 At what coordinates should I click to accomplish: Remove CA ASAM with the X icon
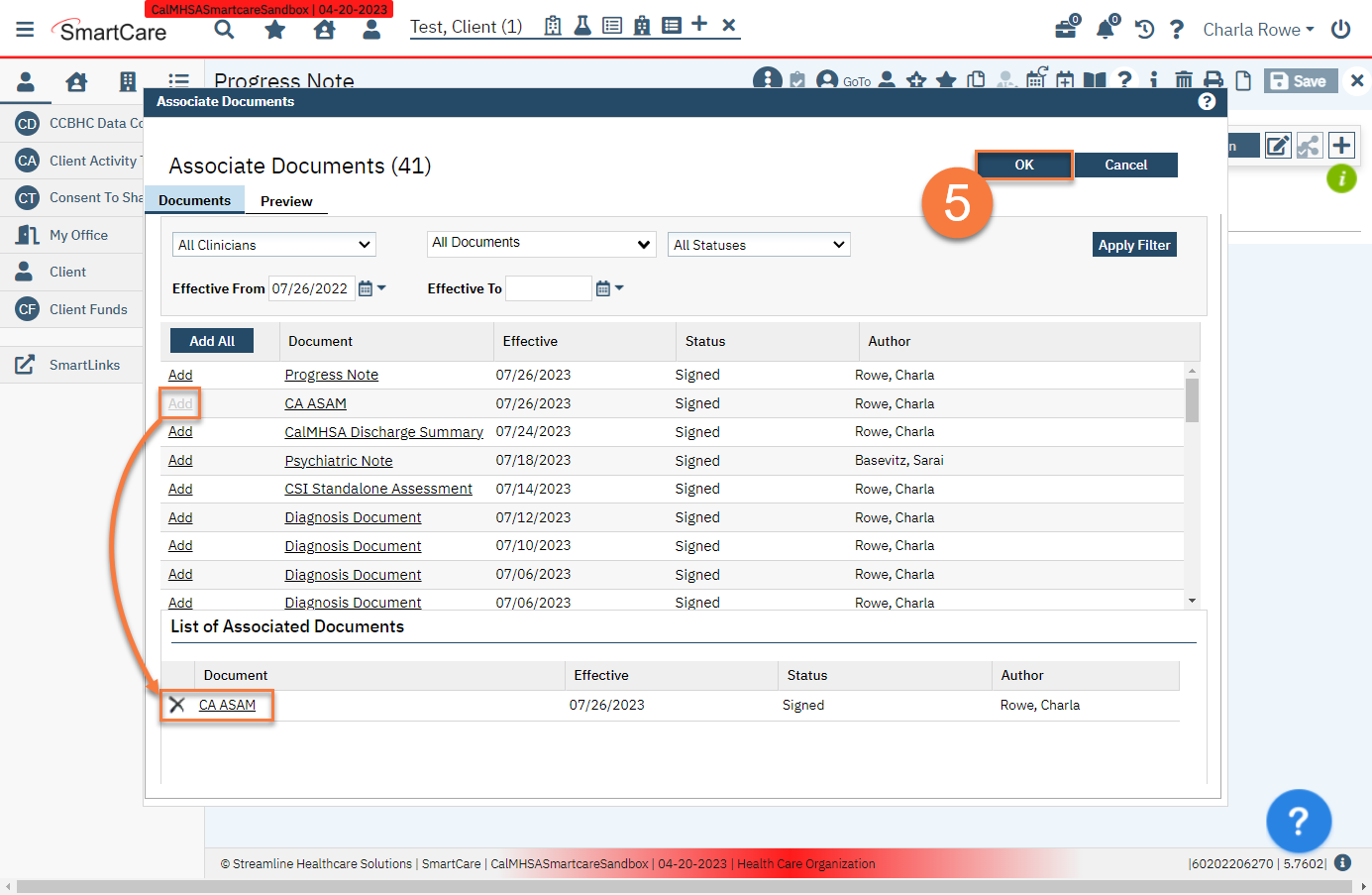pos(177,705)
